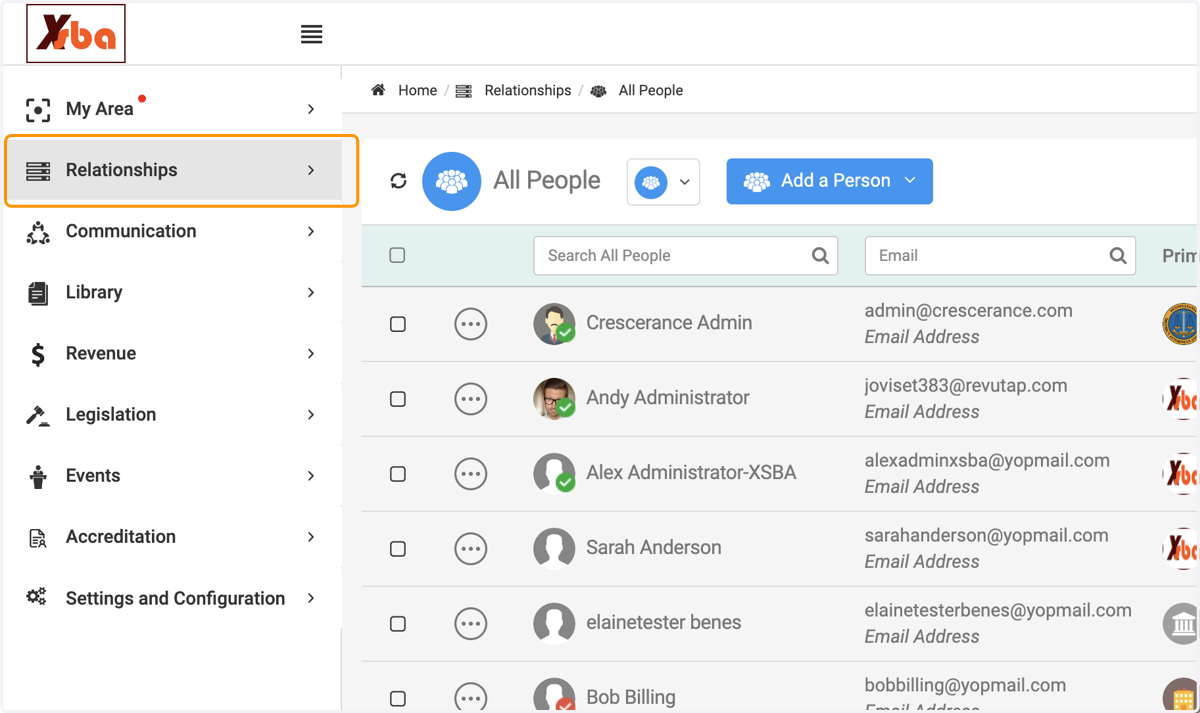Check the box for Crescerance Admin
The width and height of the screenshot is (1200, 713).
tap(398, 324)
